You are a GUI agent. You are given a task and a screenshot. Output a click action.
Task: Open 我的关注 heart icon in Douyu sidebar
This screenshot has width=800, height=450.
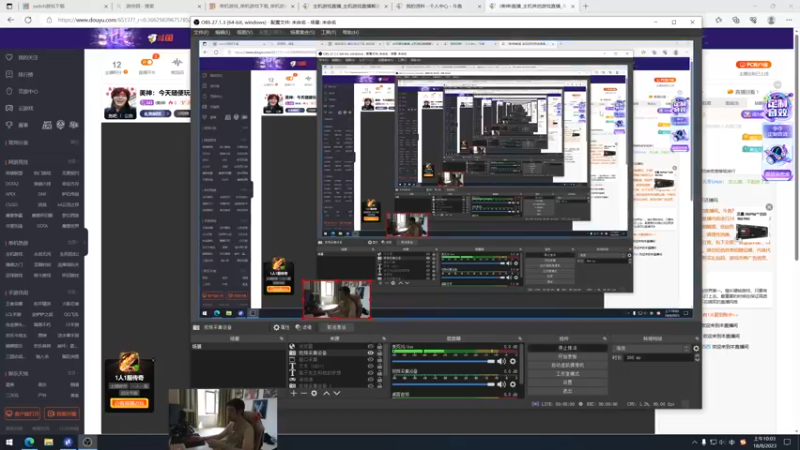(9, 58)
